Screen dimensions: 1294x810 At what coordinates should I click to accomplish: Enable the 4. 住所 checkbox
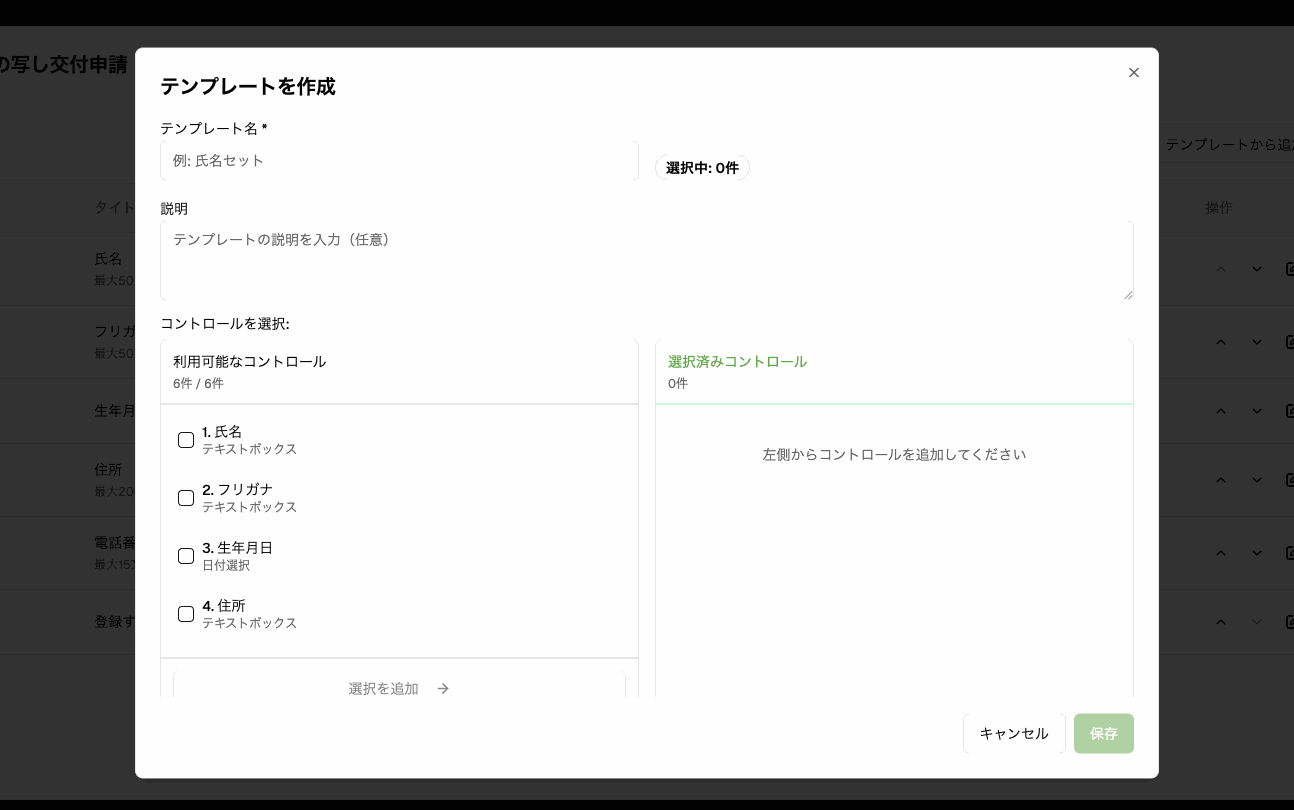[x=186, y=614]
